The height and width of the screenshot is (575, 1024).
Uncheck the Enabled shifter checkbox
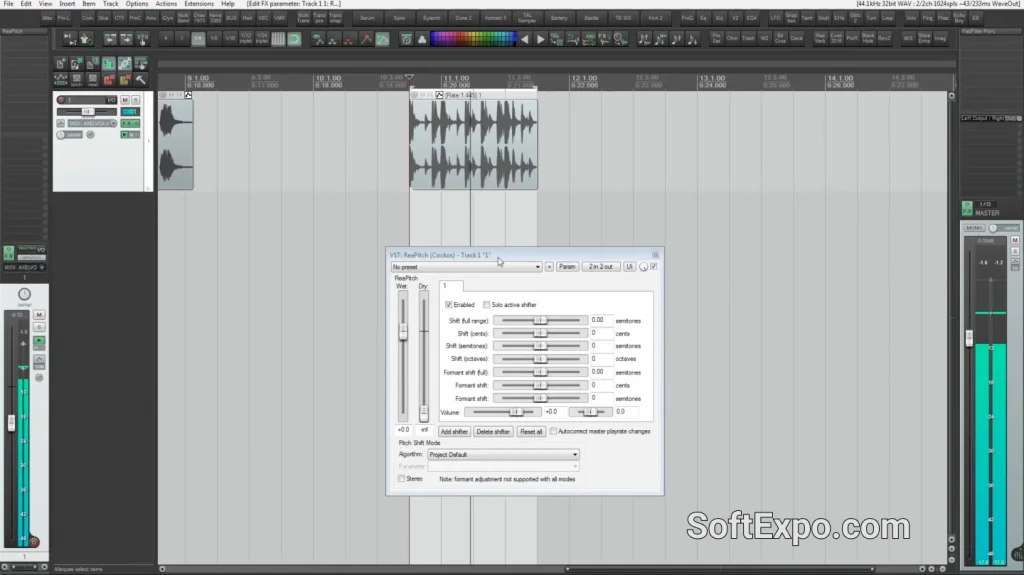click(x=449, y=304)
